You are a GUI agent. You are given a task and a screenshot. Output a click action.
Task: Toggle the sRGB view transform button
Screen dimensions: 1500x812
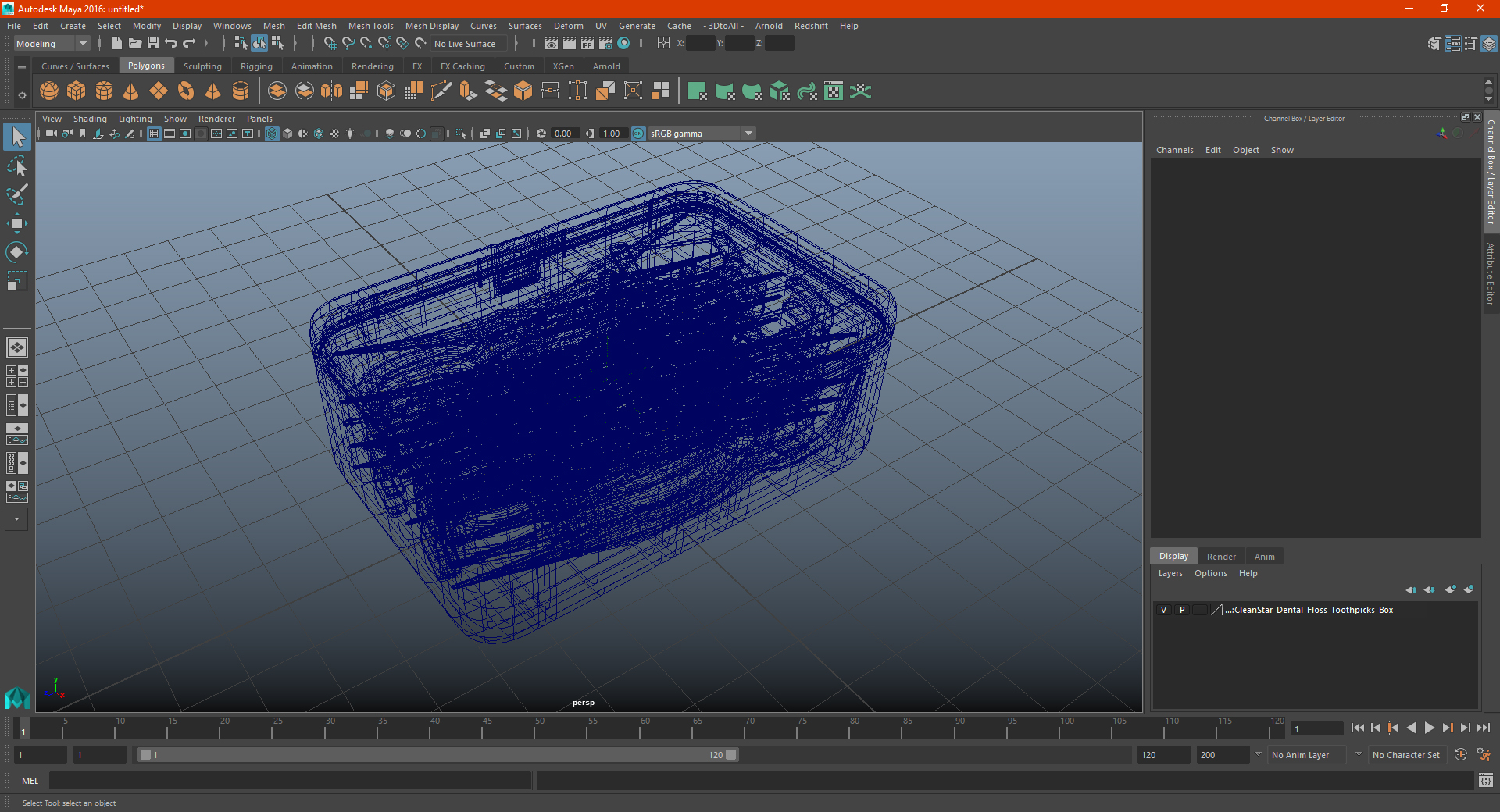tap(638, 134)
